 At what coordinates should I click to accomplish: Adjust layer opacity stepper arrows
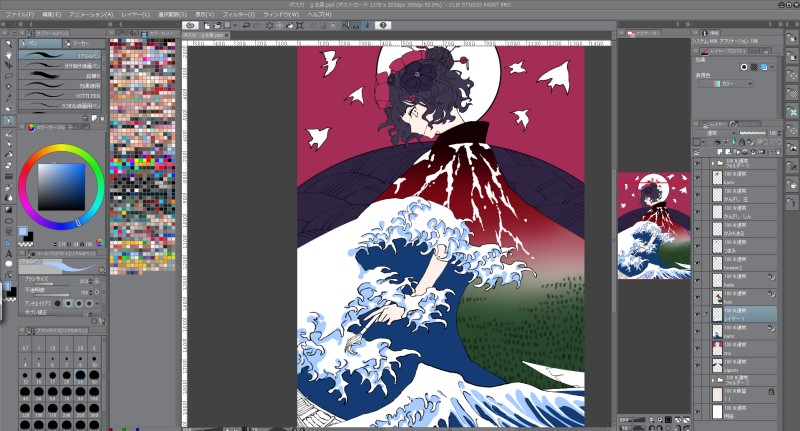click(780, 133)
